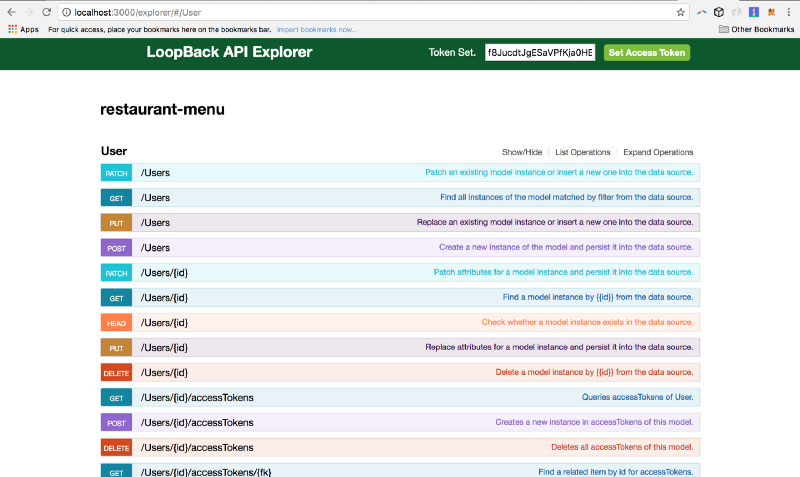Viewport: 800px width, 477px height.
Task: Open the User model heading link
Action: (x=114, y=151)
